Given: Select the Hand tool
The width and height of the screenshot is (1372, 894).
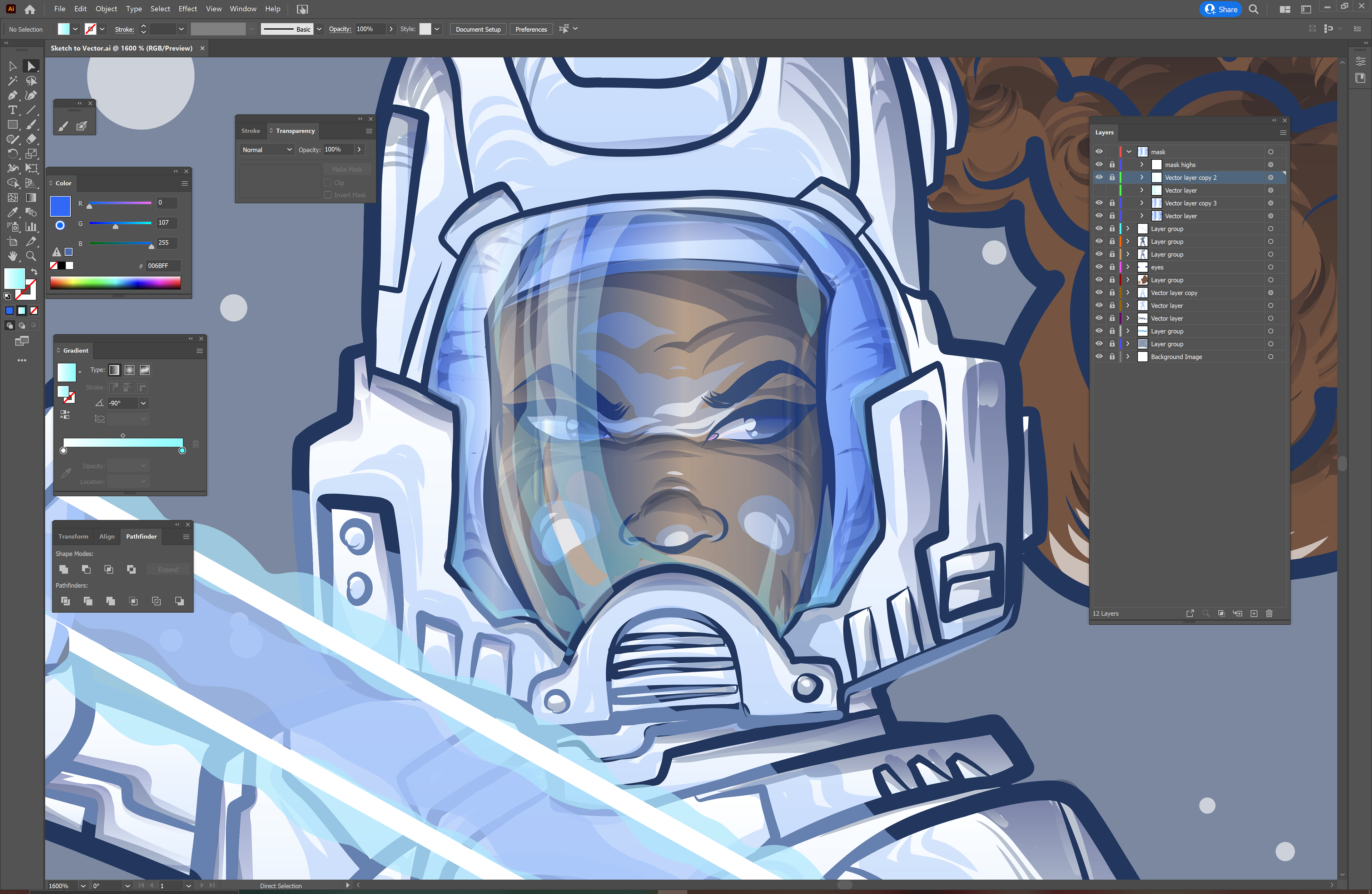Looking at the screenshot, I should (13, 256).
